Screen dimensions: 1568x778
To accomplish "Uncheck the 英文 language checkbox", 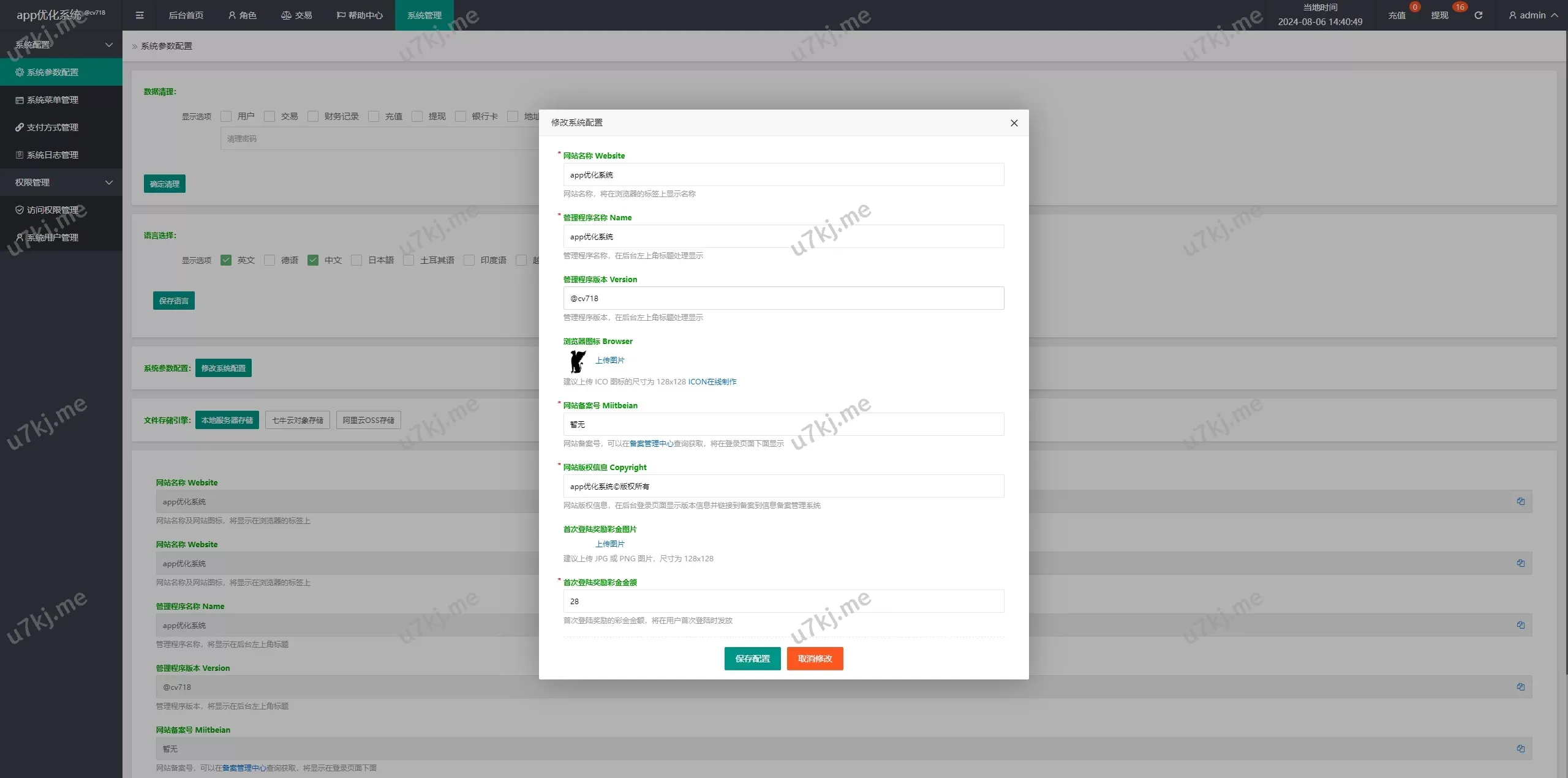I will coord(226,260).
